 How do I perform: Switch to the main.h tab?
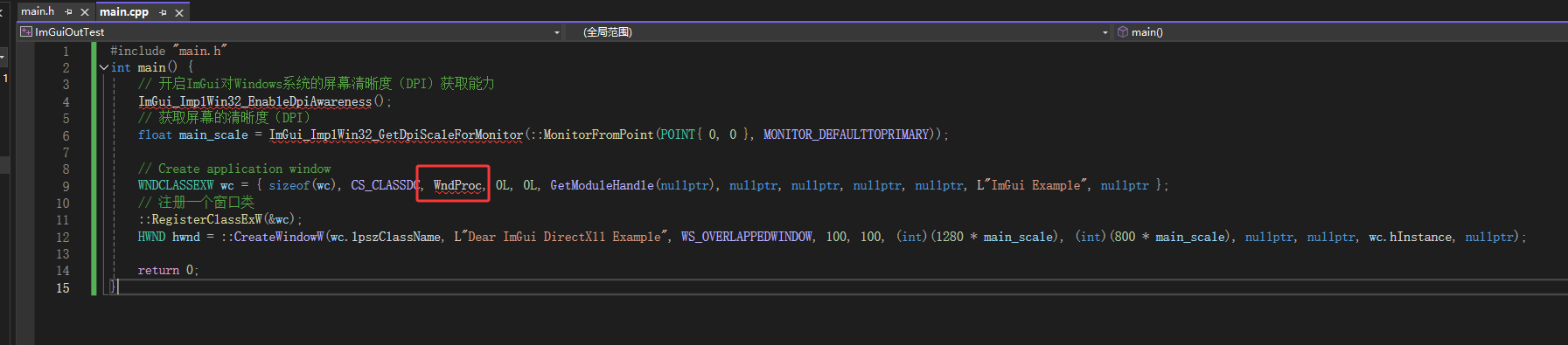(38, 11)
